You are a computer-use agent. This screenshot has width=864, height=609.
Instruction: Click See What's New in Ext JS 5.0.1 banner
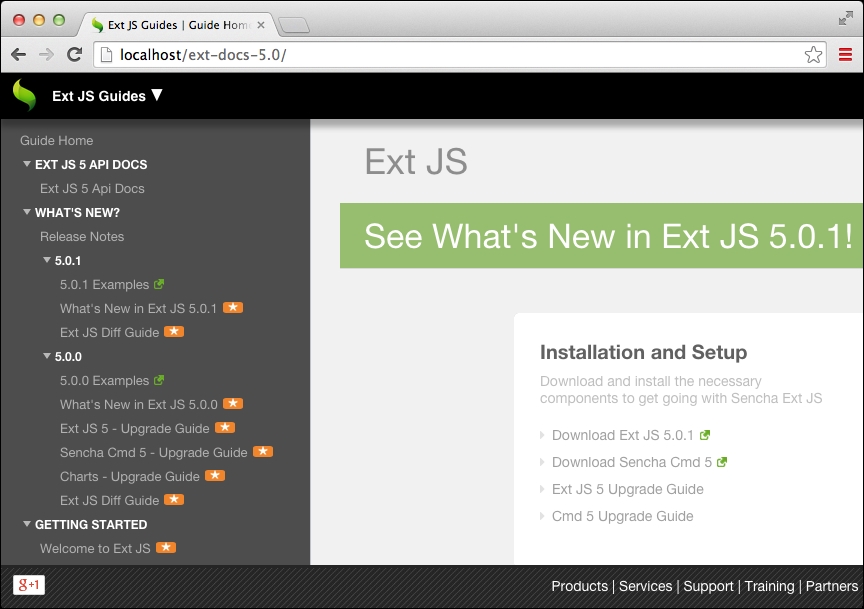(x=602, y=236)
